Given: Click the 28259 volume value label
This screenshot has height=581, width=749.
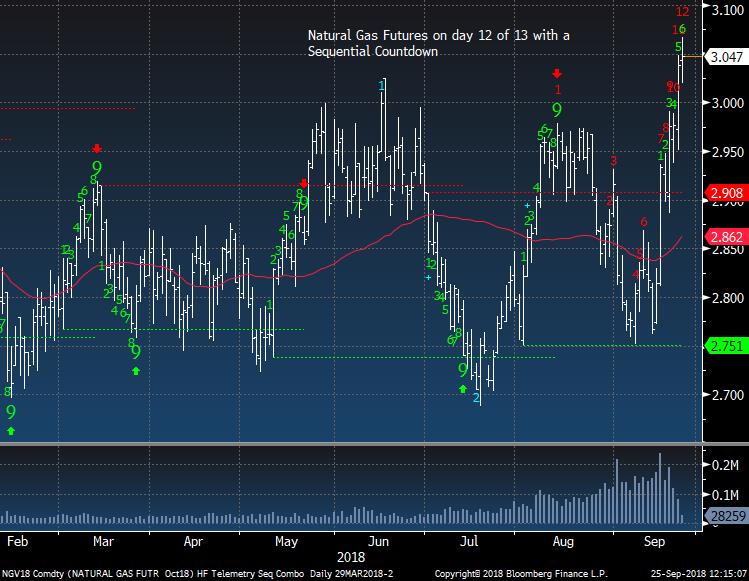Looking at the screenshot, I should 726,517.
